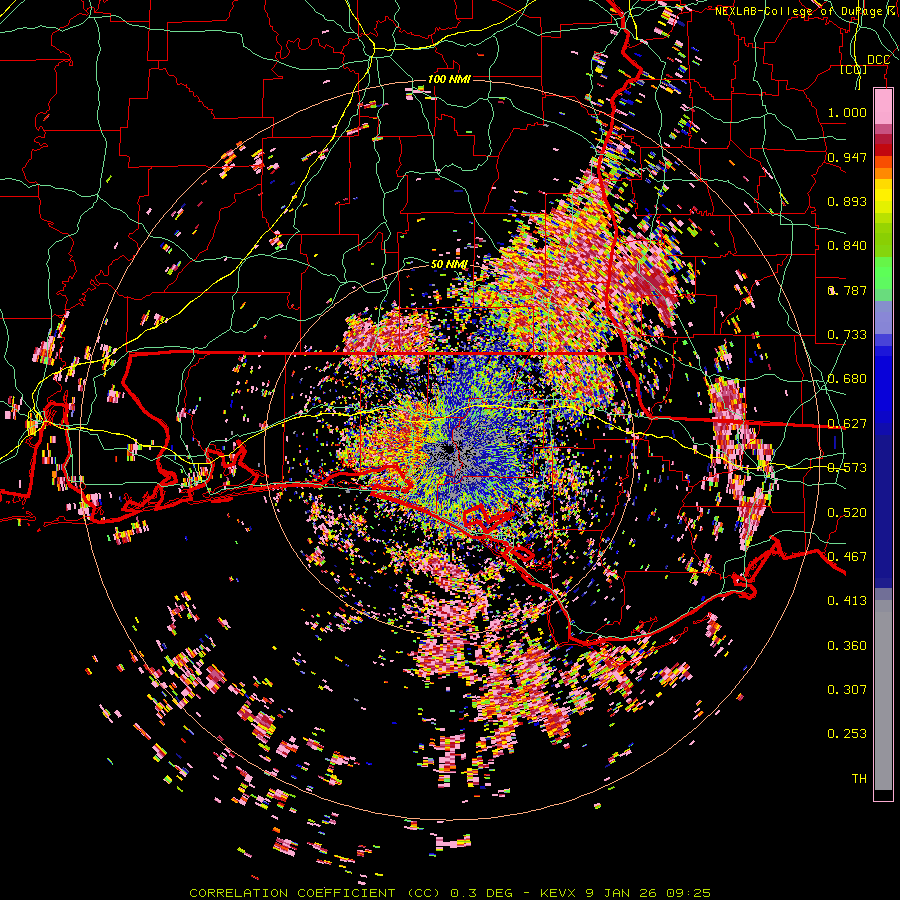Image resolution: width=900 pixels, height=900 pixels.
Task: Click the CORRELATION COEFFICIENT (CC) caption text
Action: 315,893
